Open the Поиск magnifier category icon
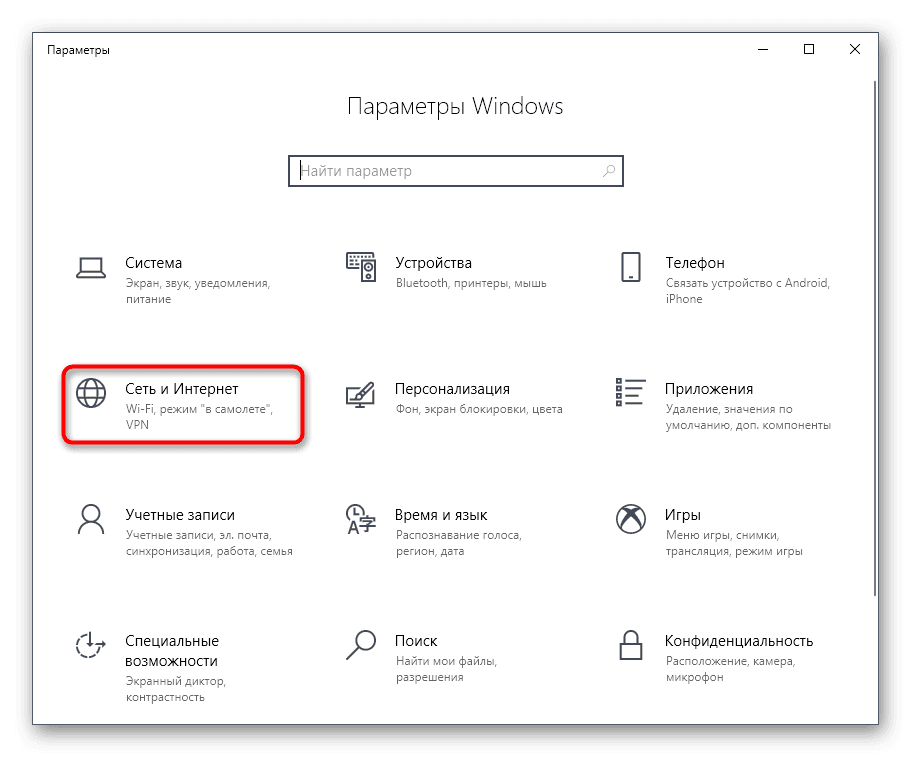Image resolution: width=911 pixels, height=757 pixels. tap(361, 645)
